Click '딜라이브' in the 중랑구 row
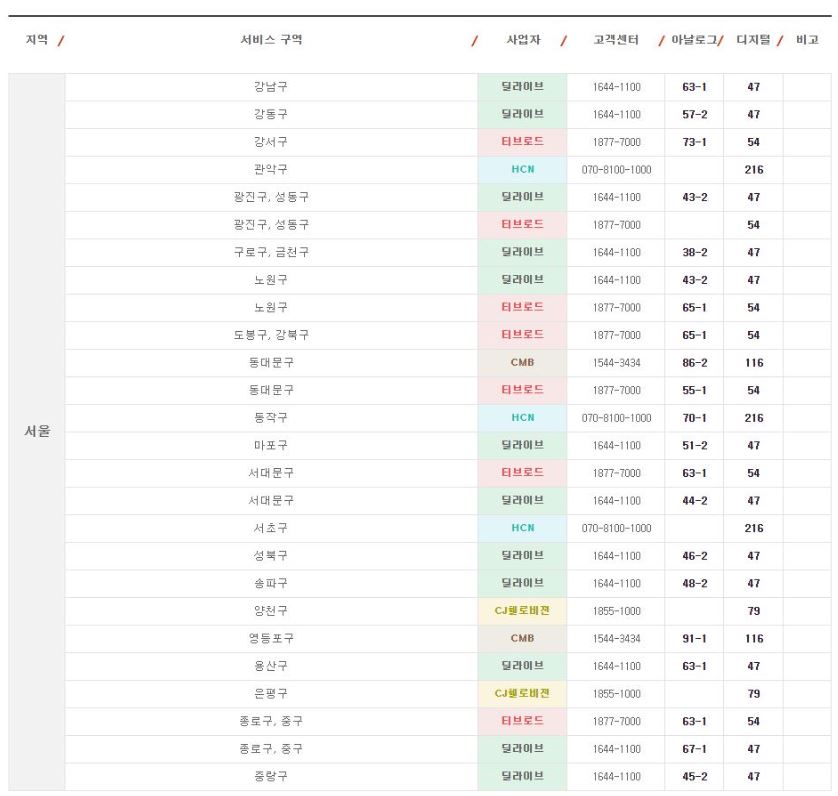 pyautogui.click(x=522, y=776)
